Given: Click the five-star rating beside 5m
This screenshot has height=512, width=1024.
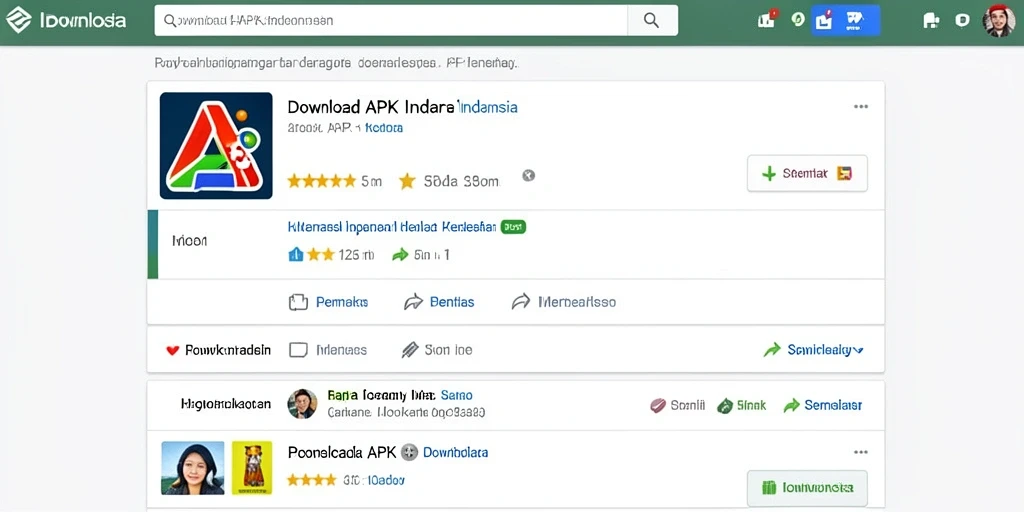Looking at the screenshot, I should pyautogui.click(x=322, y=181).
